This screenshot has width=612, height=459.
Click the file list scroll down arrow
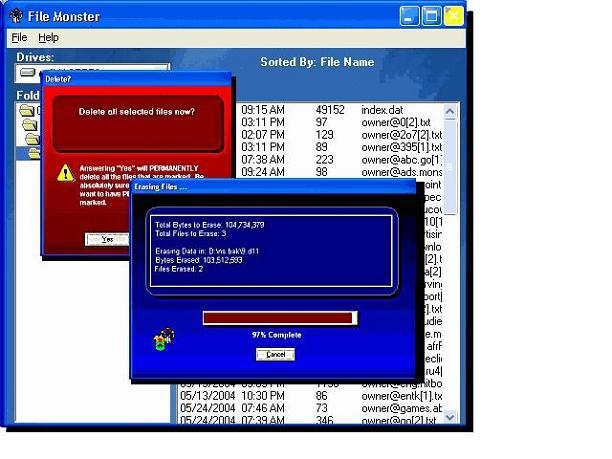450,417
